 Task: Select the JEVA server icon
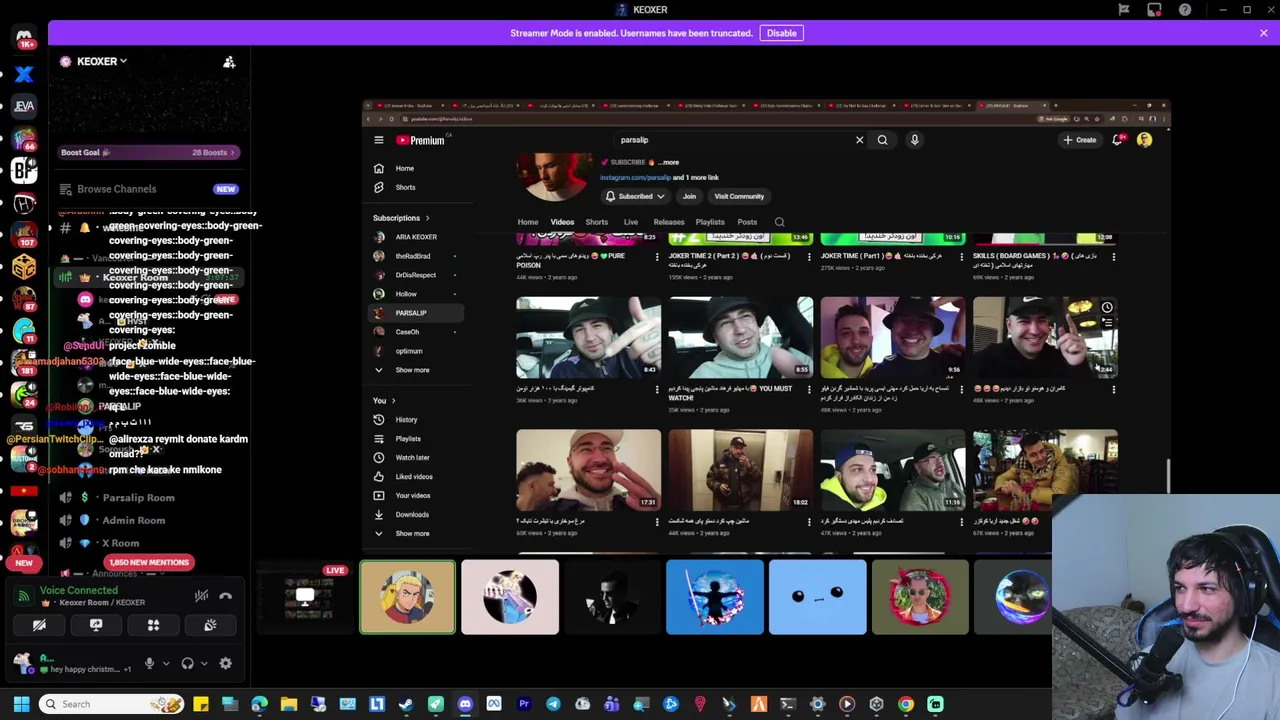click(24, 105)
